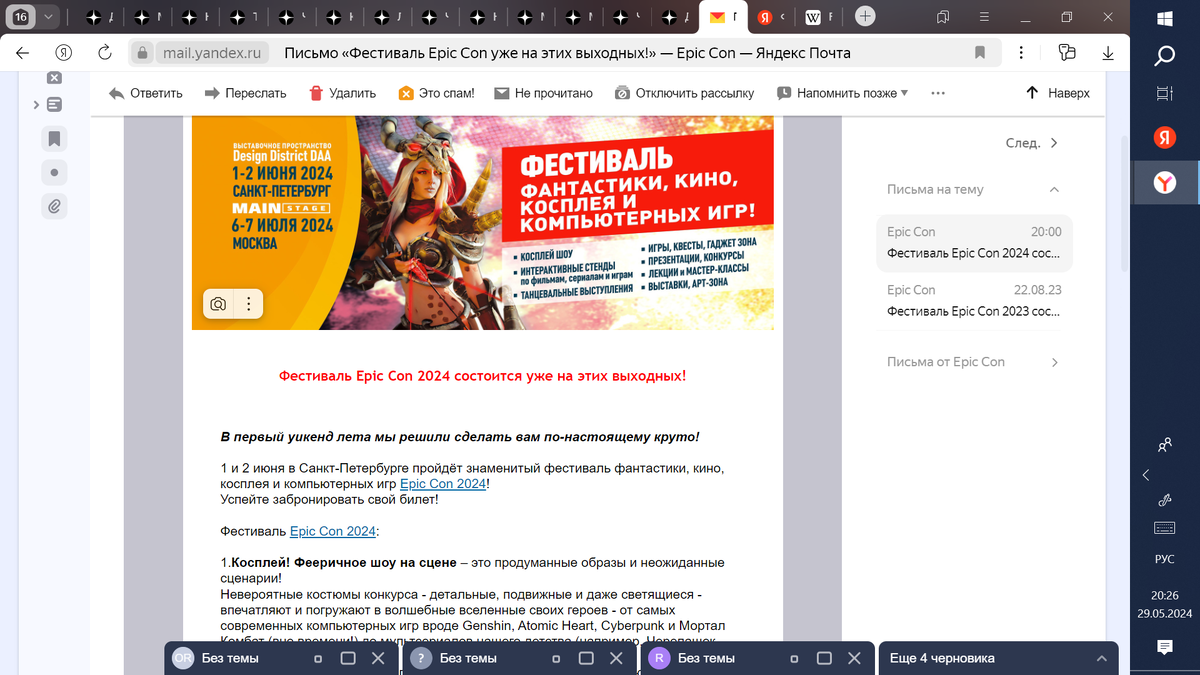
Task: Mark email as unread (Не прочитано)
Action: point(543,93)
